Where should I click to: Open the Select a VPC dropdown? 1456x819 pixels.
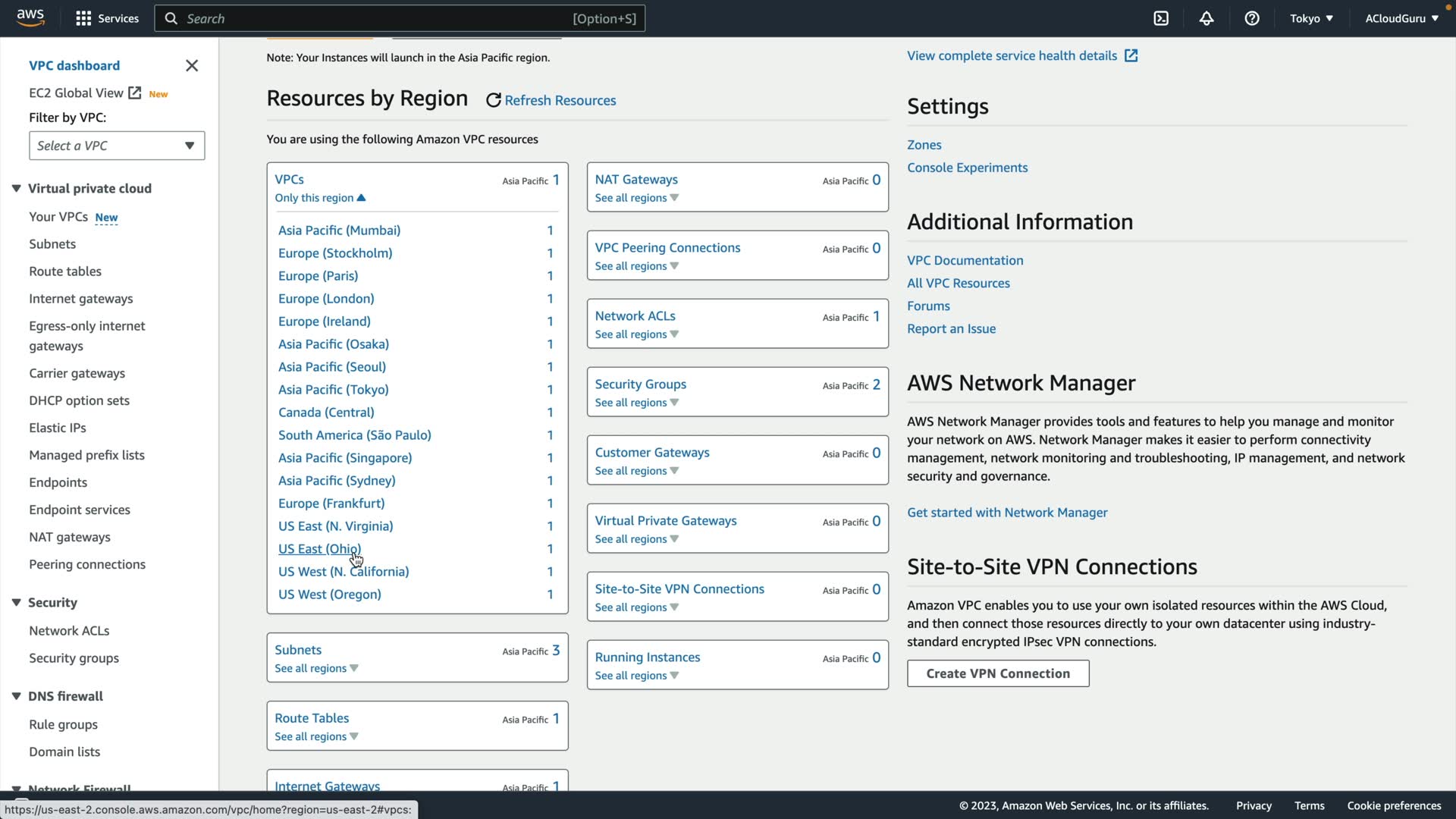[117, 146]
